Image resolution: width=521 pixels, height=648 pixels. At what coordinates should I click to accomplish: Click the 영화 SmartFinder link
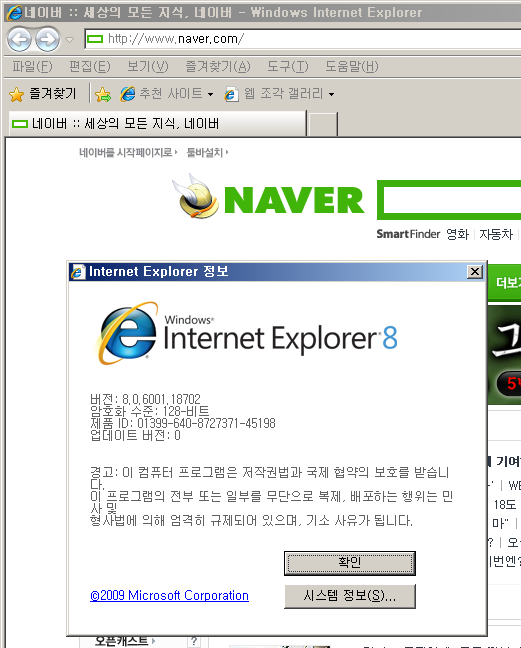pyautogui.click(x=457, y=234)
